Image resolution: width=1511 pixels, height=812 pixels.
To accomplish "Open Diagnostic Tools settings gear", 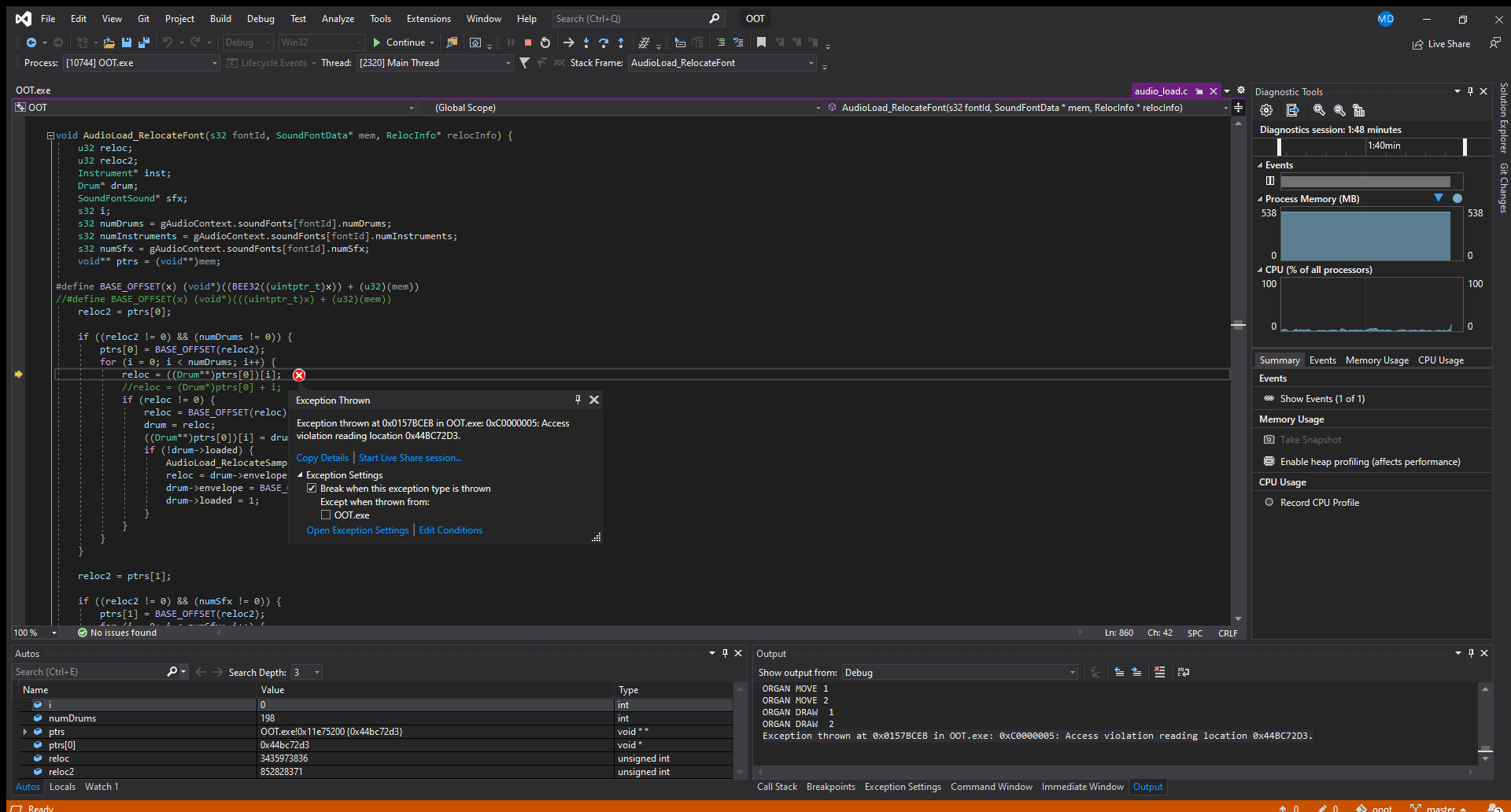I will click(x=1266, y=110).
